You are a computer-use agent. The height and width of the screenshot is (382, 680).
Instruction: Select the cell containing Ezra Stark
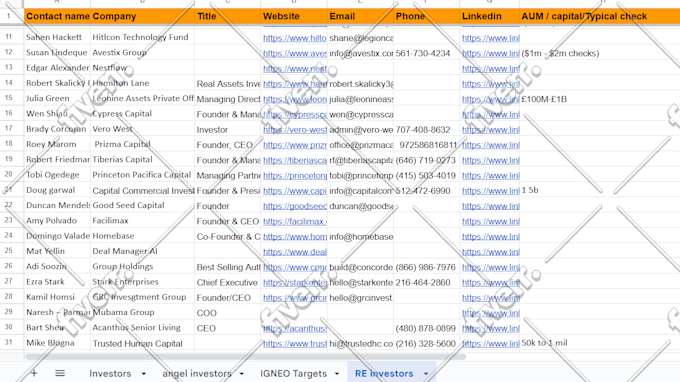click(57, 281)
